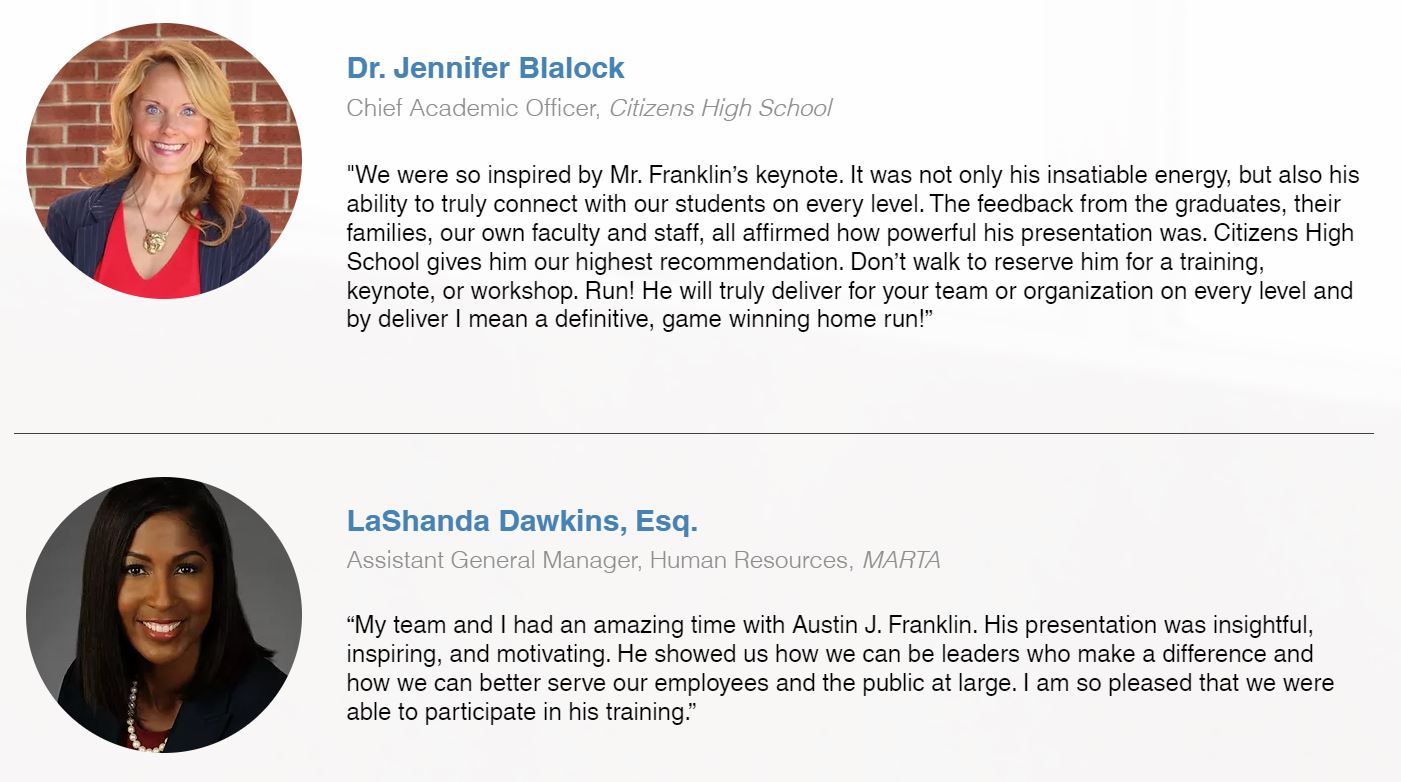Click the pearl necklace in the lower photo
1401x782 pixels.
click(x=133, y=715)
